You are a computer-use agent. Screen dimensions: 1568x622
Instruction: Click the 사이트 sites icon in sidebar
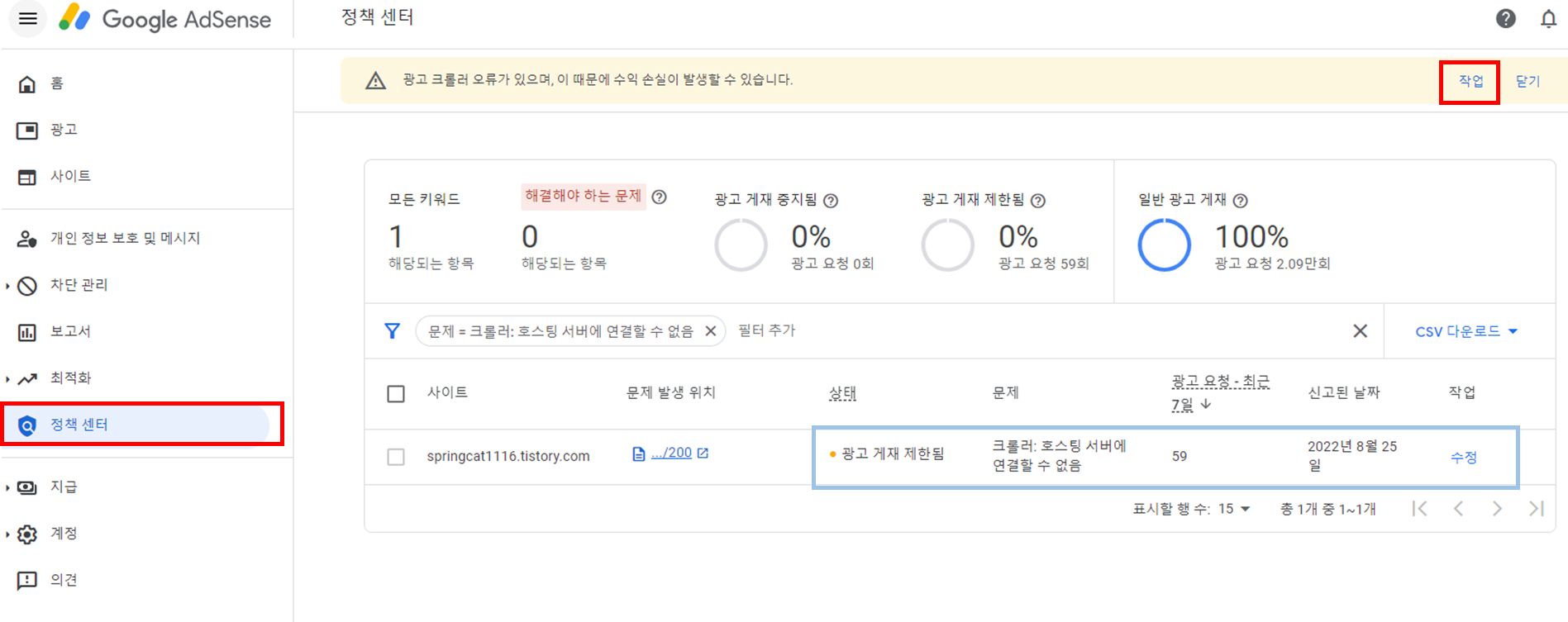(27, 177)
